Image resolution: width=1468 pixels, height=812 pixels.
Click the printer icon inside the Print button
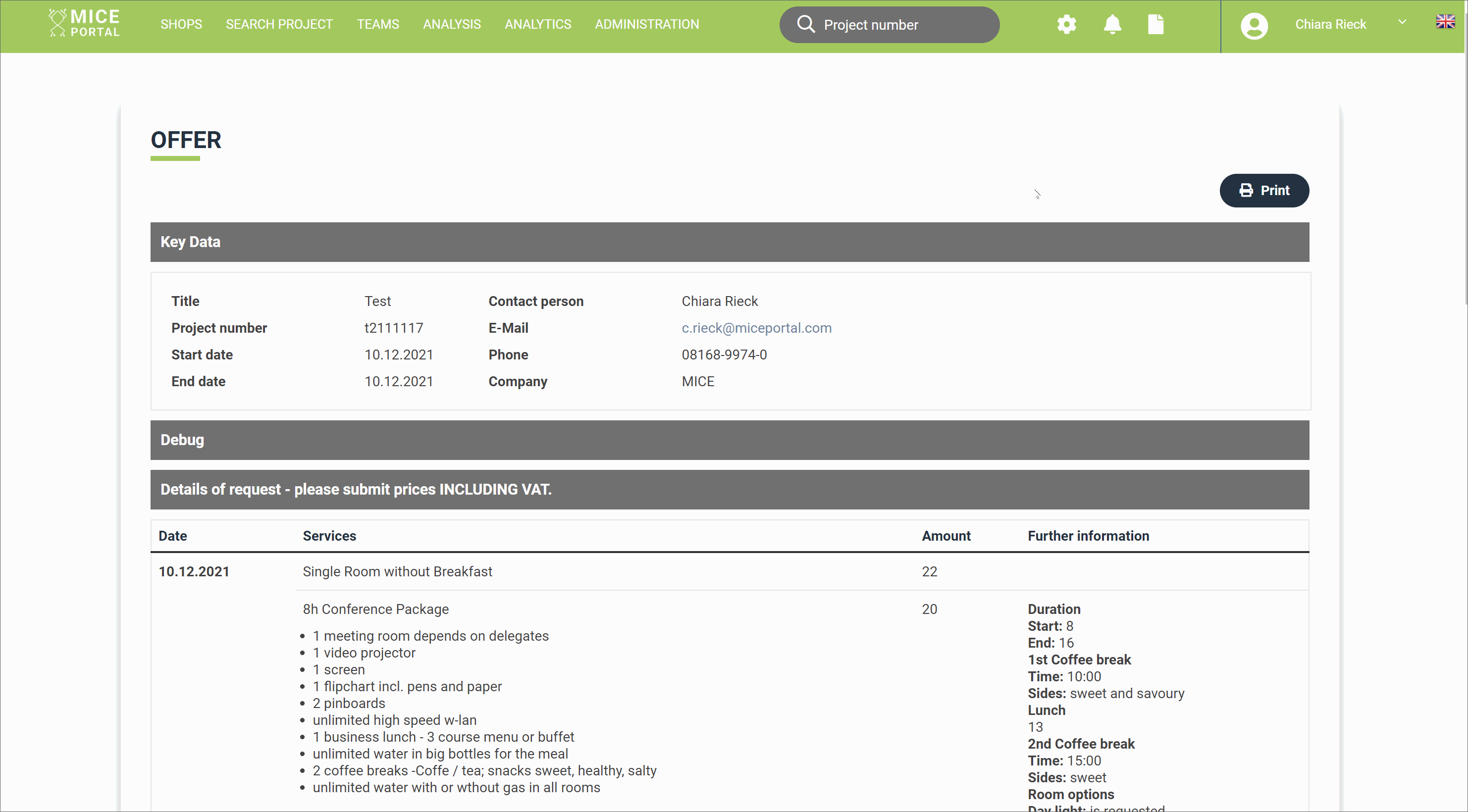click(1247, 190)
